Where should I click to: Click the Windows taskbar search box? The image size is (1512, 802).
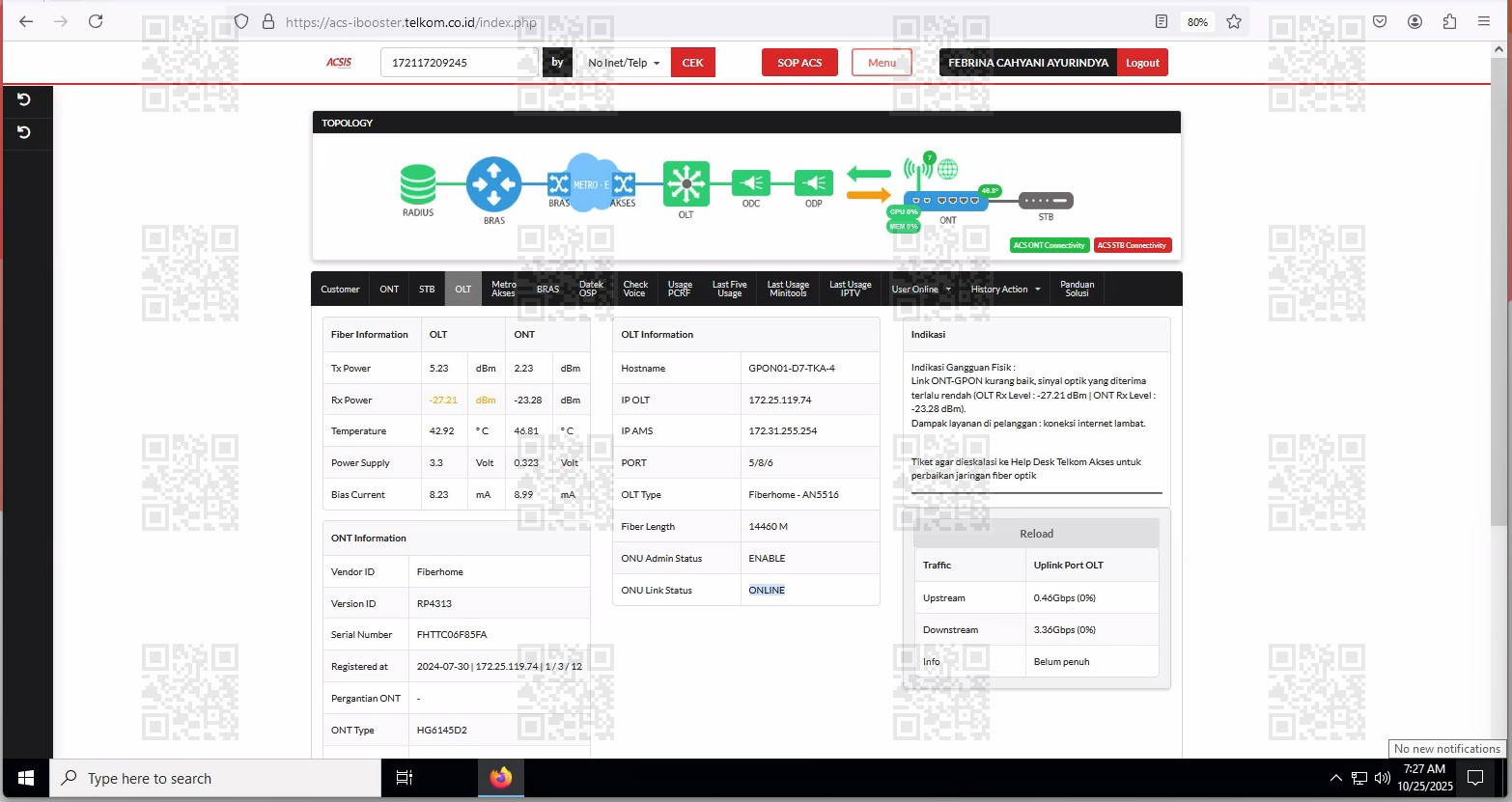[216, 778]
